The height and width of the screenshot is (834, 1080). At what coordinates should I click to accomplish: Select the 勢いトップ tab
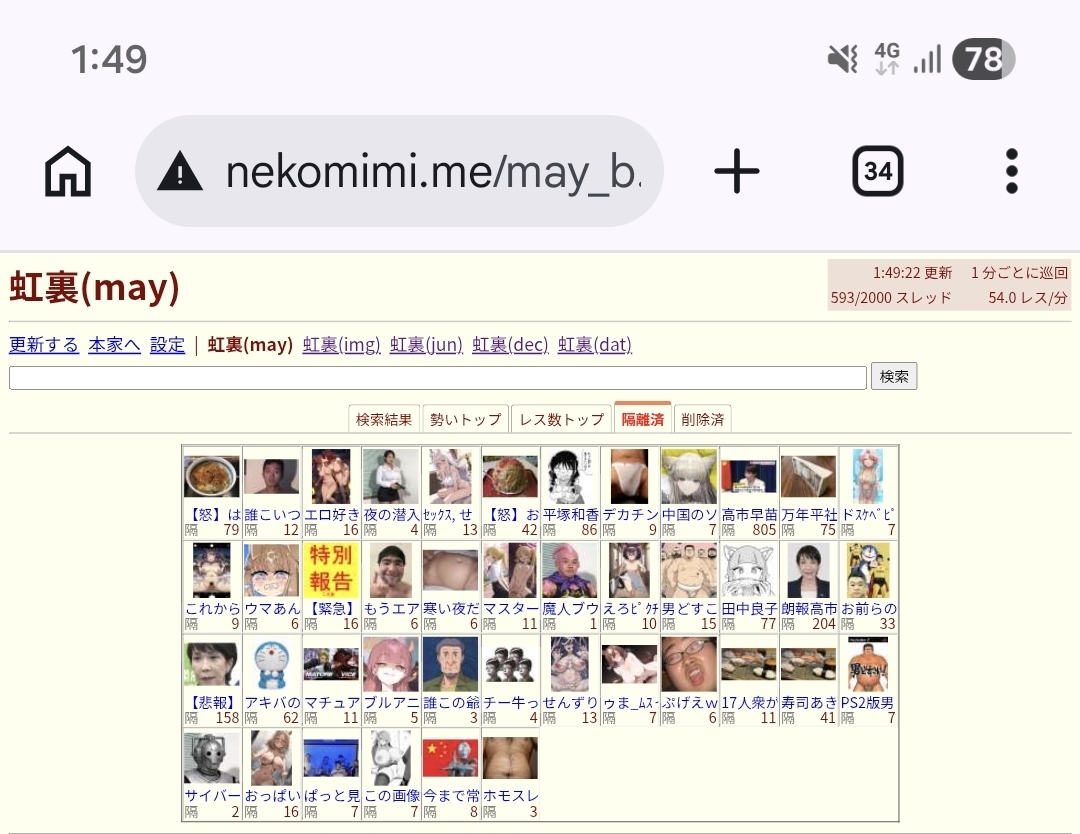[465, 419]
